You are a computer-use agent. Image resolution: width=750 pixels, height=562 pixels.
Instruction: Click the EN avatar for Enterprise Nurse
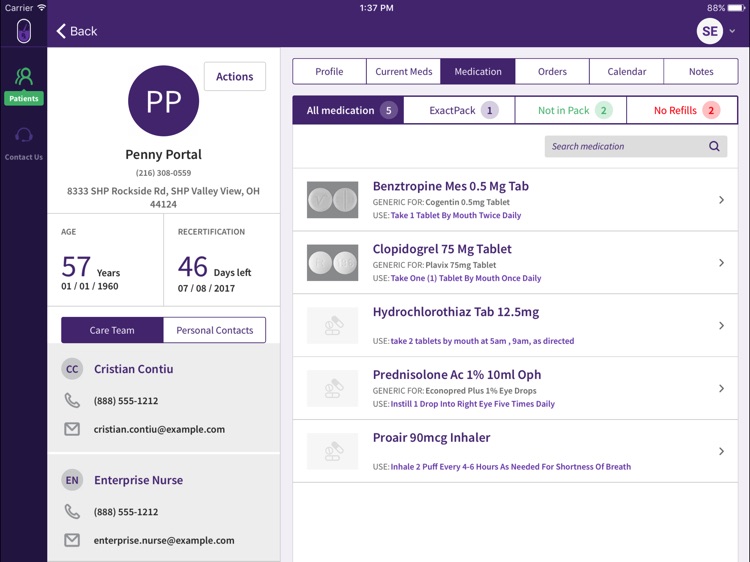(x=72, y=480)
